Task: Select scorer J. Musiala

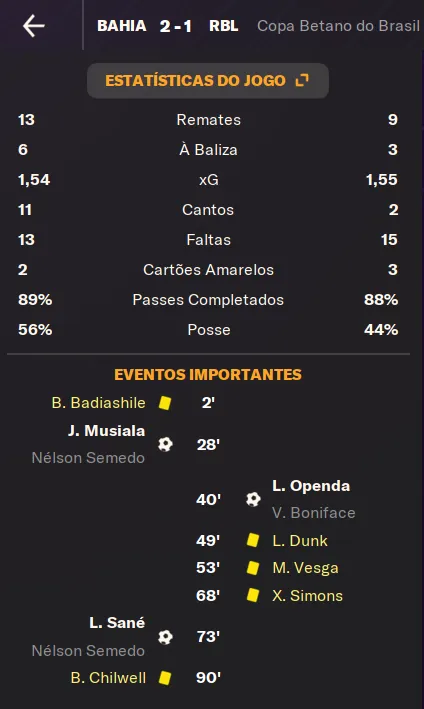Action: coord(107,431)
